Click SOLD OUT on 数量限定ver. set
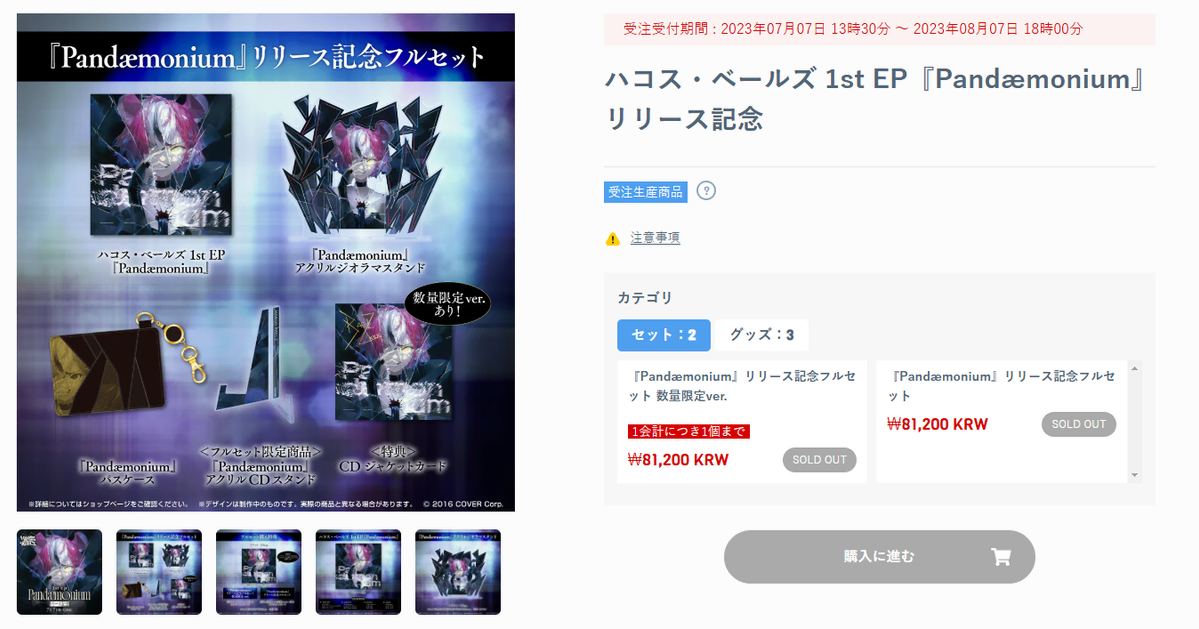This screenshot has width=1199, height=629. 819,460
